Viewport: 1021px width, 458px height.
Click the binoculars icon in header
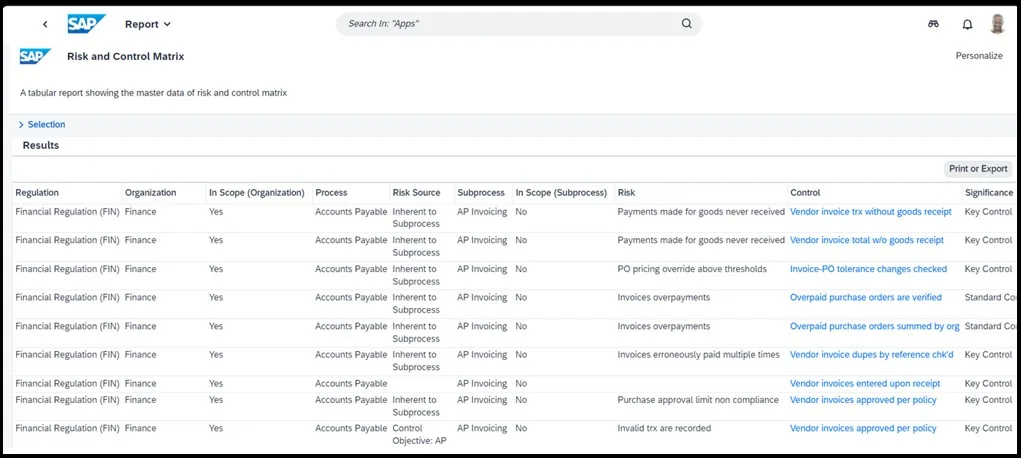click(x=933, y=24)
